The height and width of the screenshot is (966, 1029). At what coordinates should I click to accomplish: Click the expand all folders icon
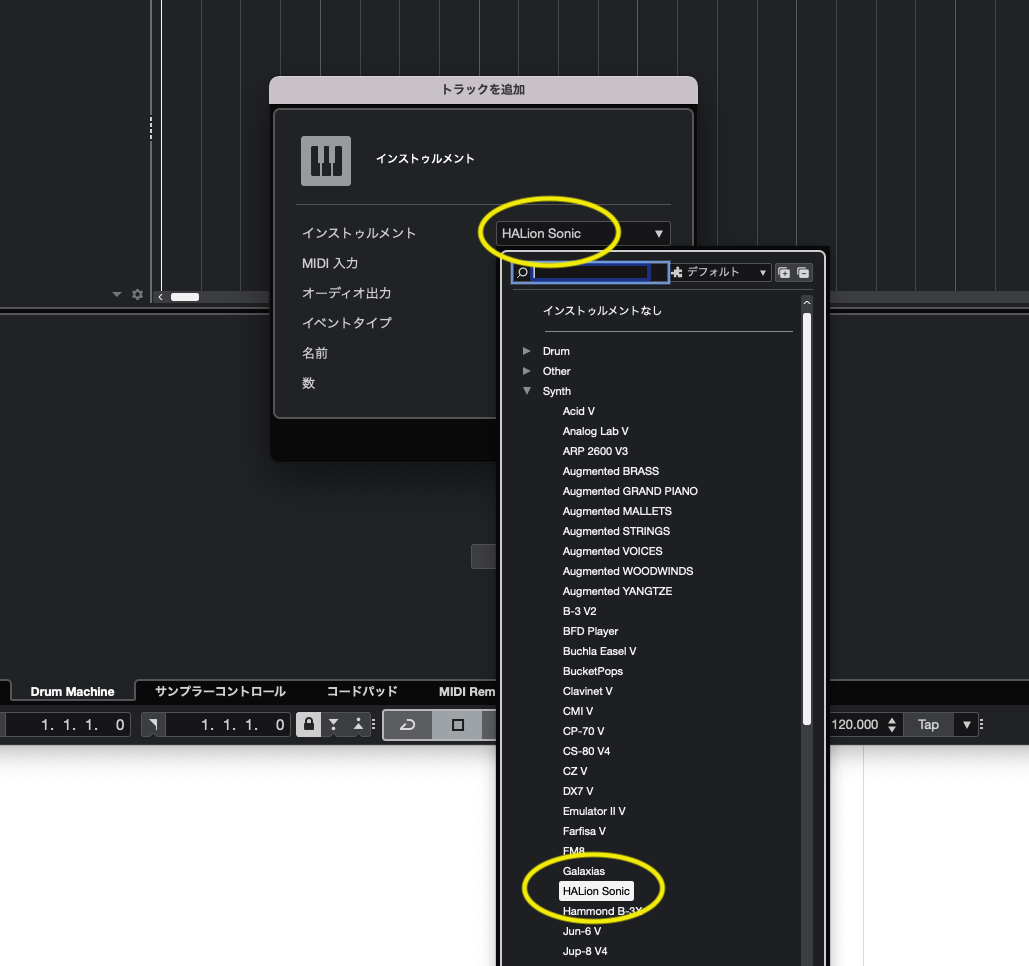[x=784, y=272]
